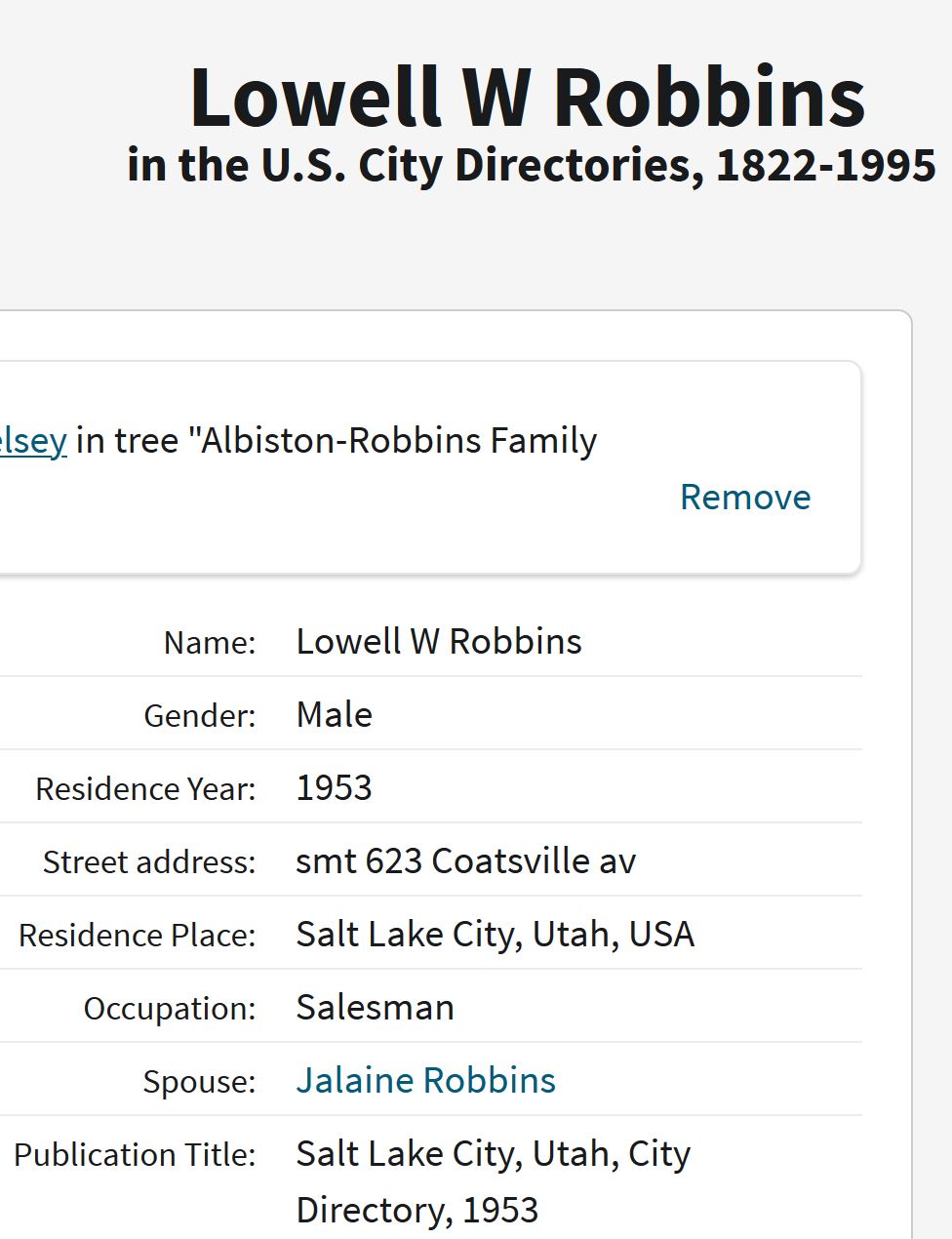Select the Male gender value
This screenshot has height=1239, width=952.
point(334,714)
